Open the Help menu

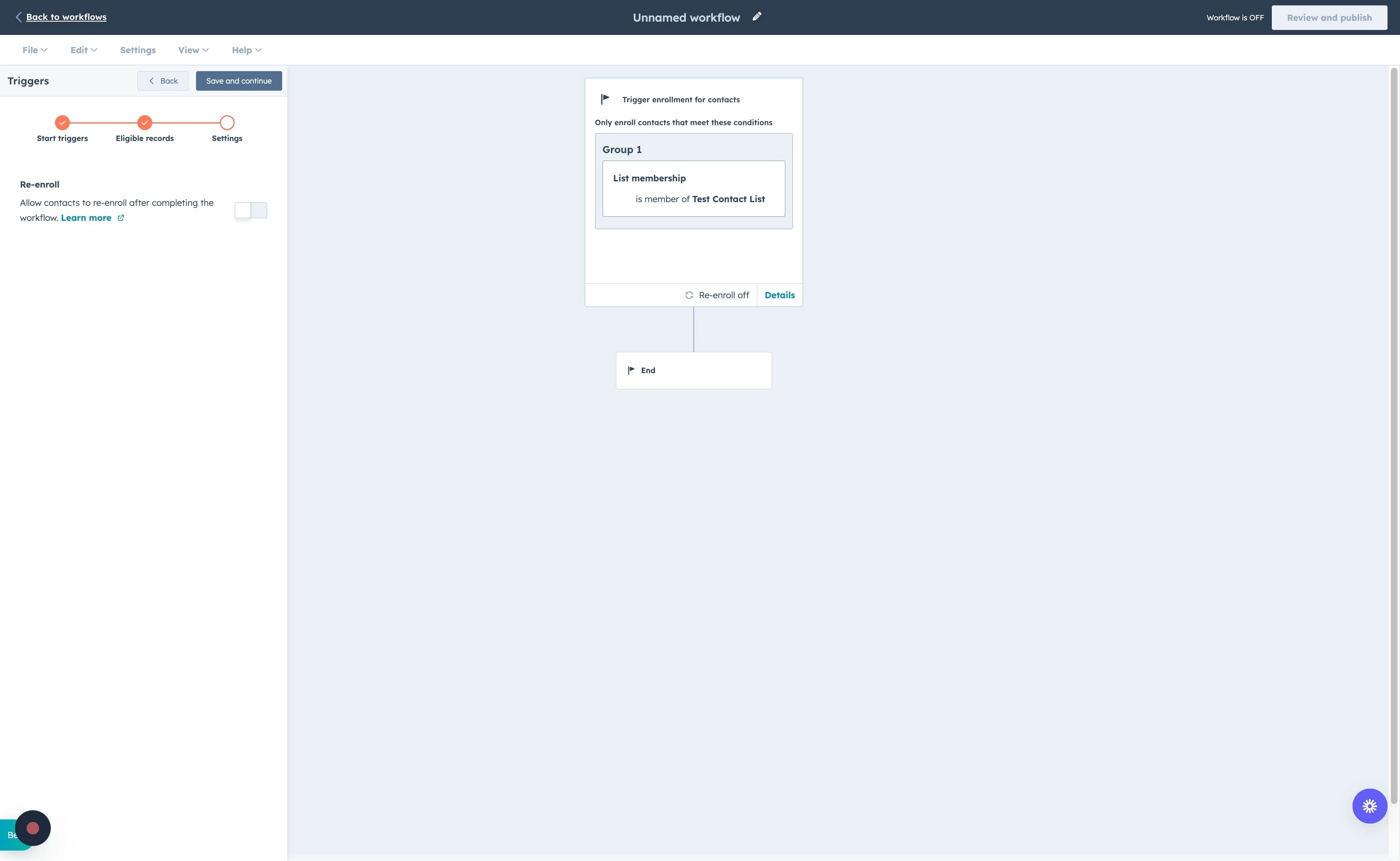pos(246,50)
